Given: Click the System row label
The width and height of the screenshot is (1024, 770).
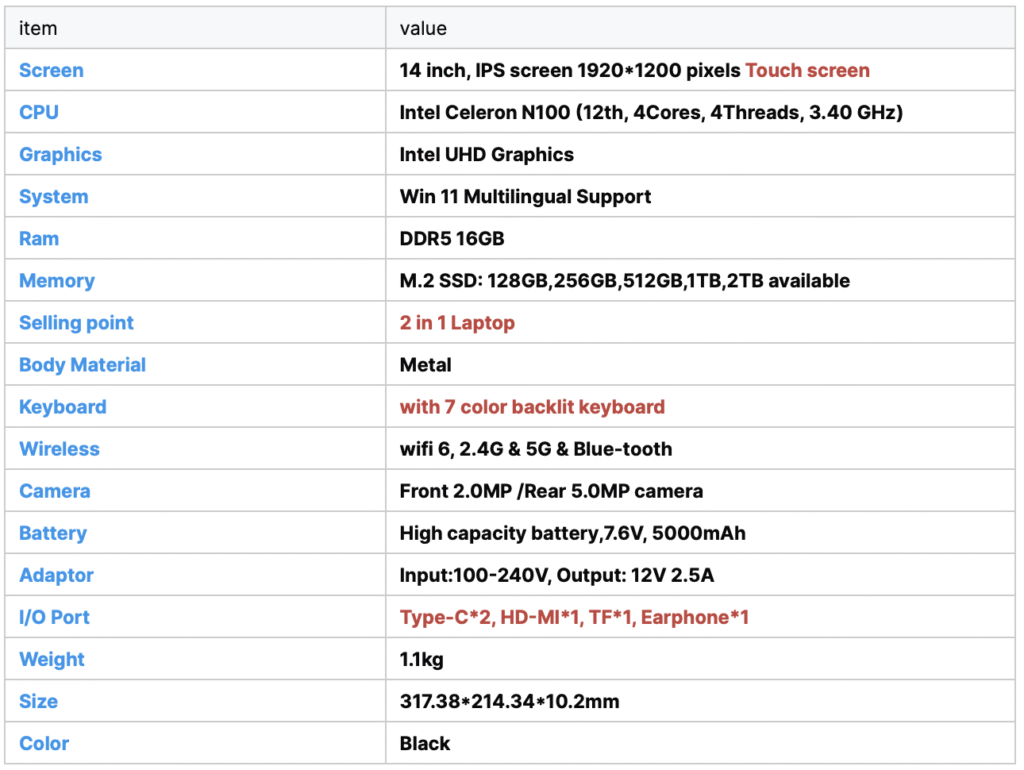Looking at the screenshot, I should point(53,197).
